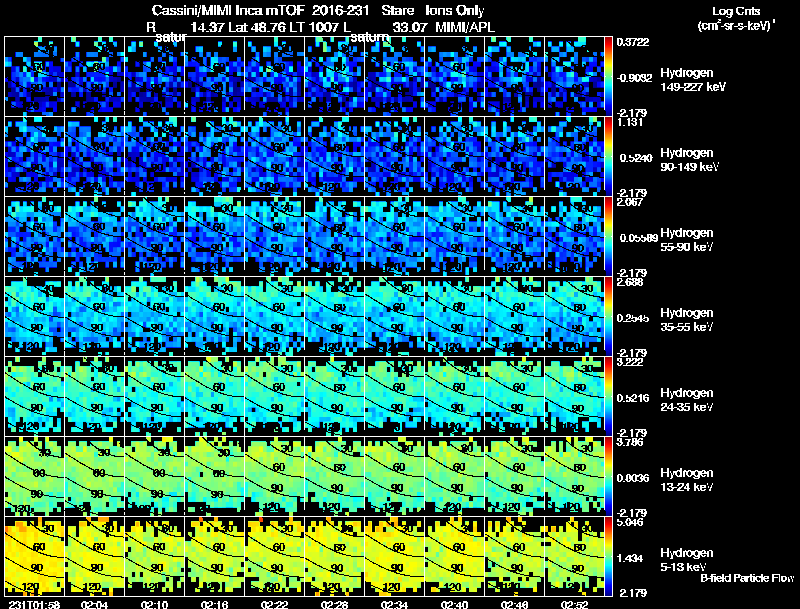
Task: Click the 02:52 time label
Action: tap(574, 604)
